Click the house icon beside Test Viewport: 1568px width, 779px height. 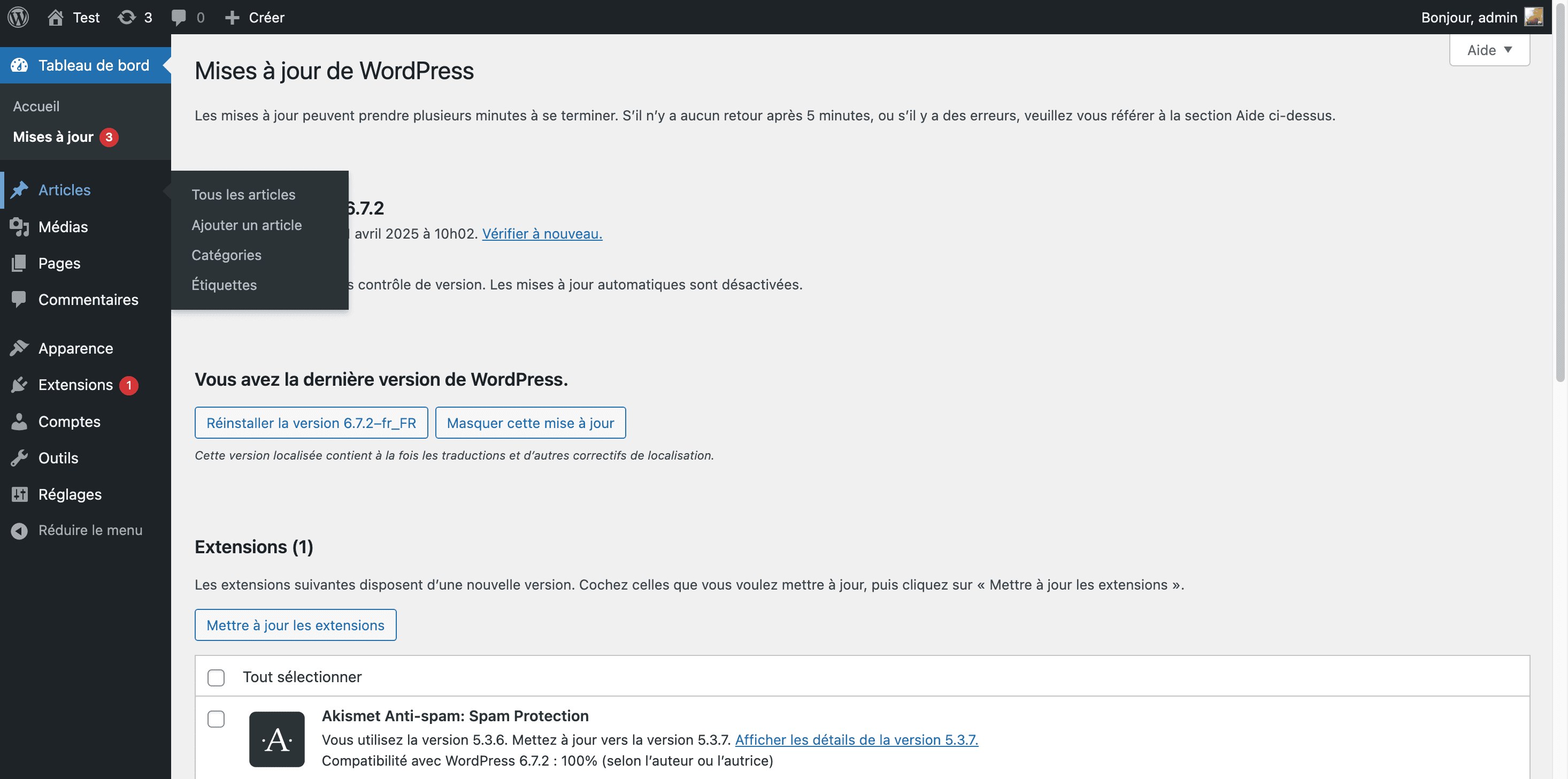coord(56,17)
